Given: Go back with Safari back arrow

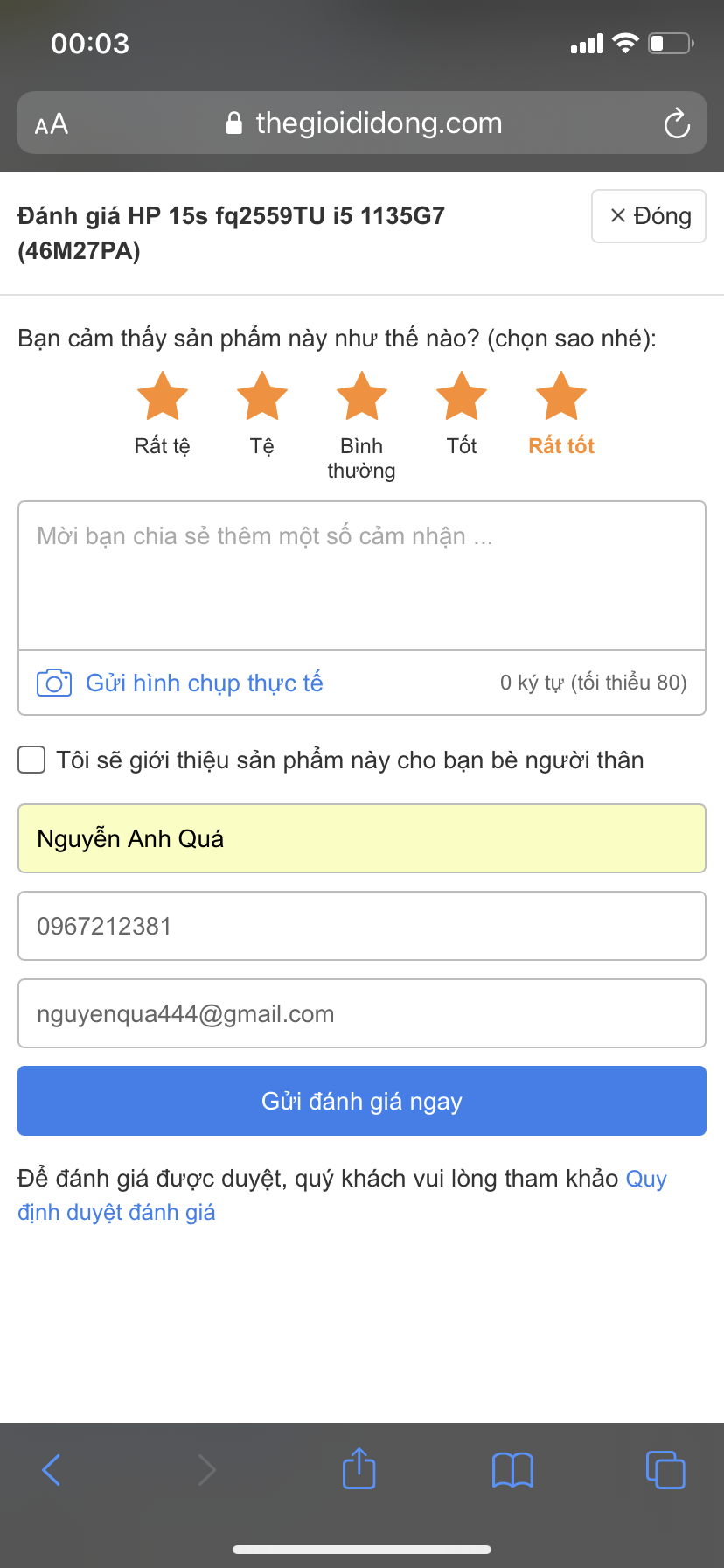Looking at the screenshot, I should pos(52,1469).
